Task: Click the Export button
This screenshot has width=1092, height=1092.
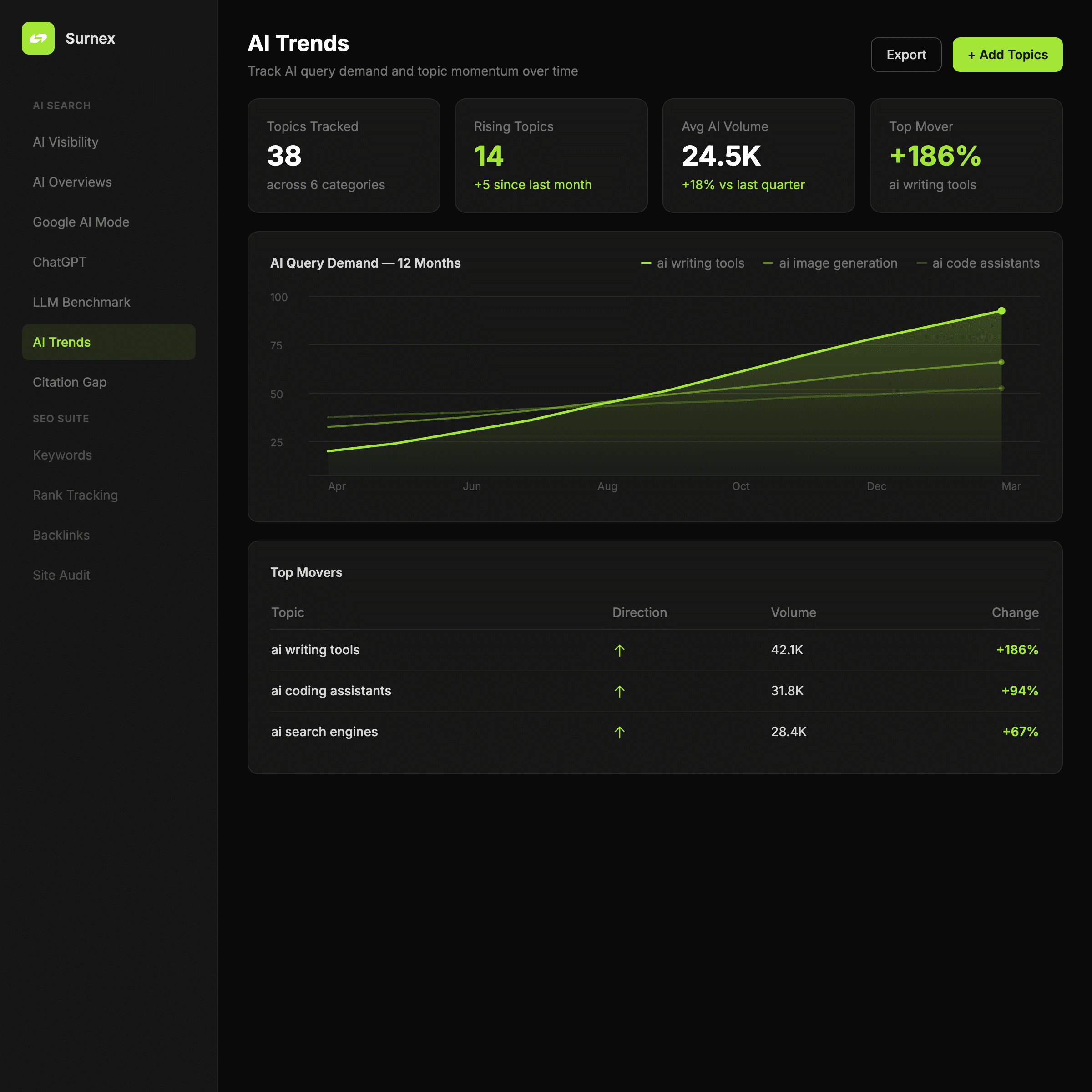Action: [x=905, y=55]
